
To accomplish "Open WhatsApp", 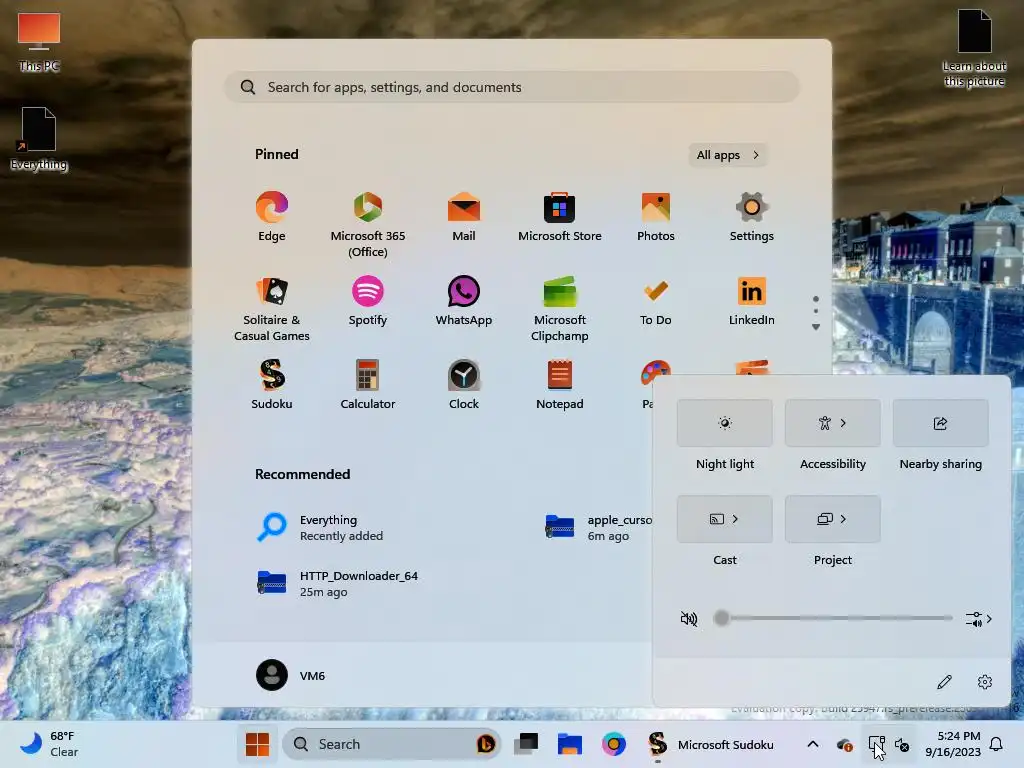I will pos(464,302).
